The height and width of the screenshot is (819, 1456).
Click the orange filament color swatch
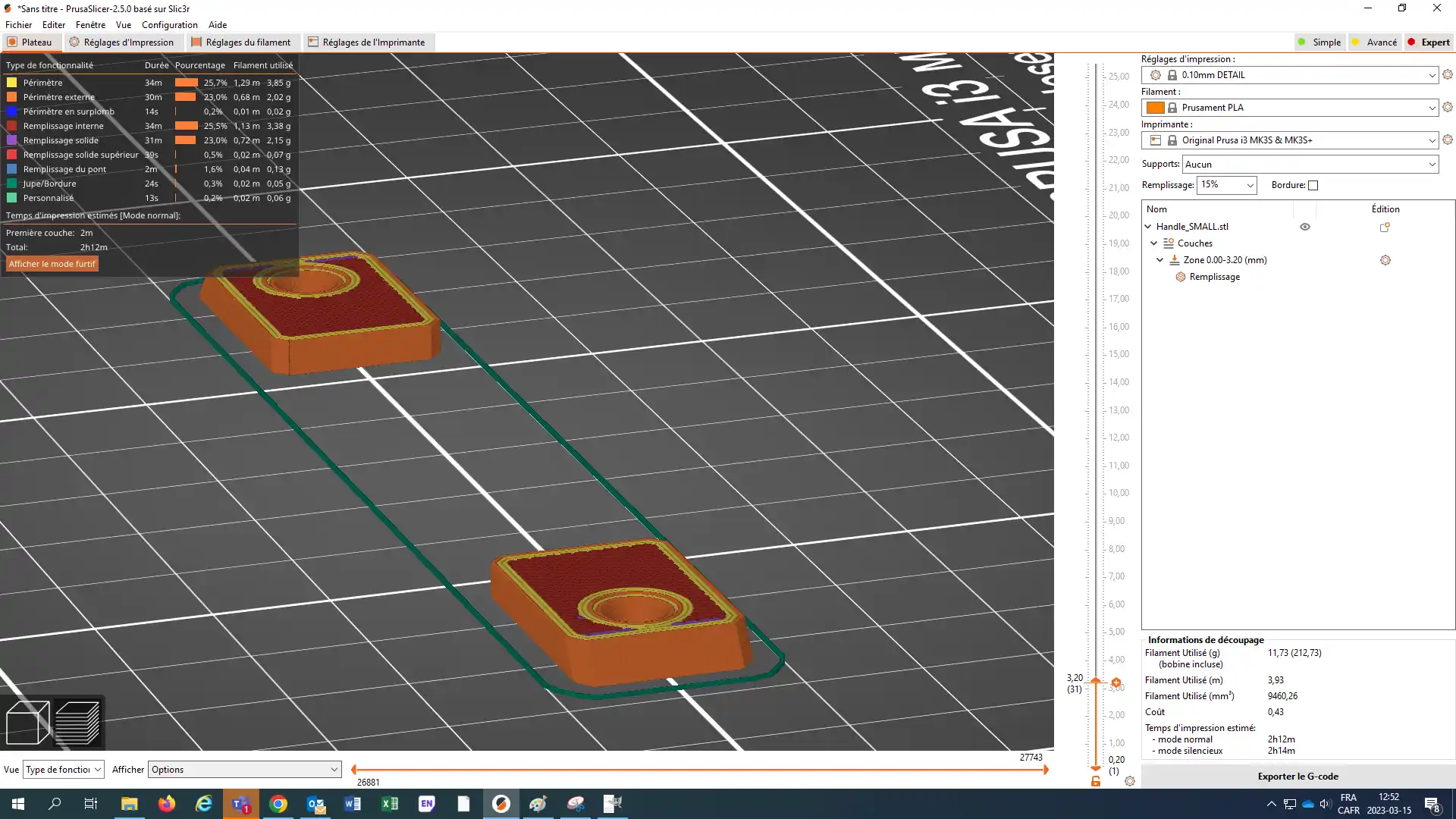1155,108
